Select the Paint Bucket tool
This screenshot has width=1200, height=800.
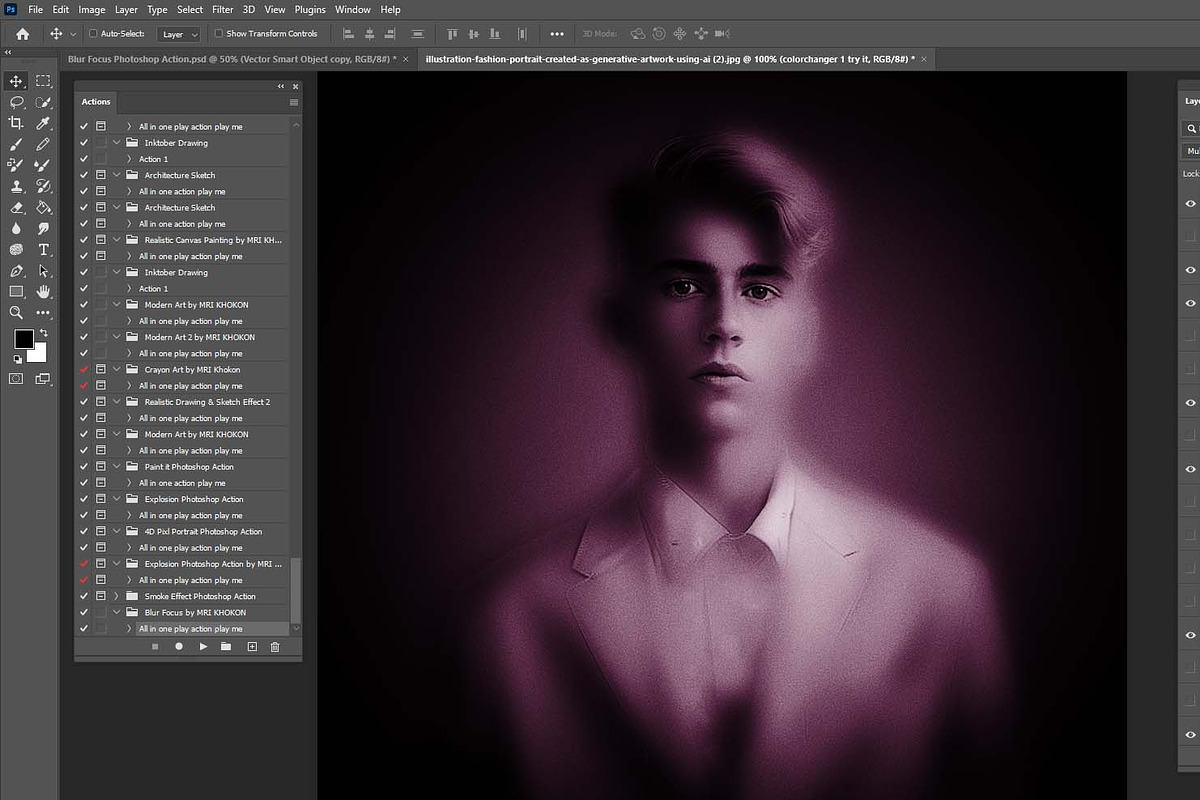(x=44, y=207)
